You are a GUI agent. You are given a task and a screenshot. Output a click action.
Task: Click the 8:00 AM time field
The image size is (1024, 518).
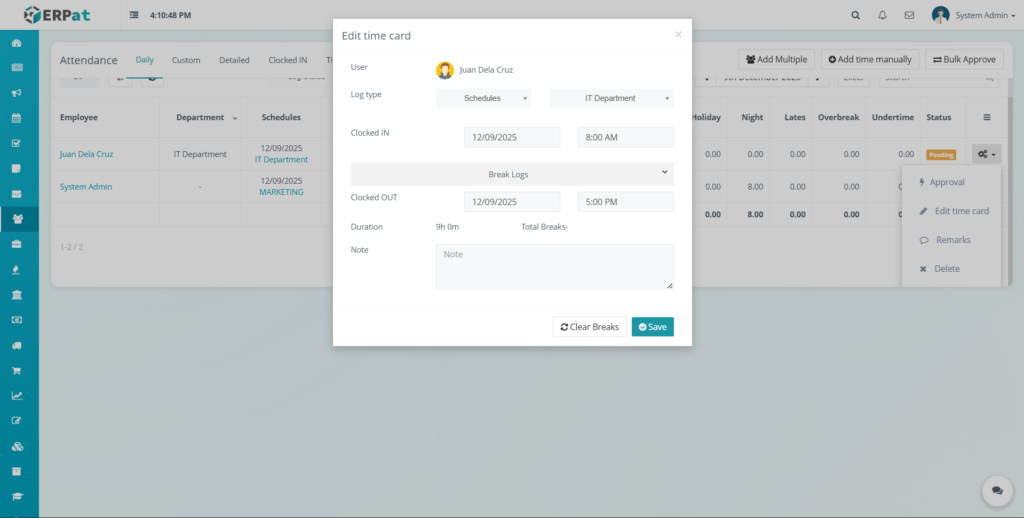(626, 138)
